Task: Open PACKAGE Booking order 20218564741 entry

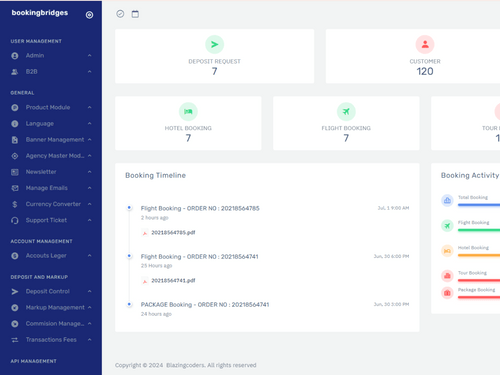Action: tap(205, 305)
